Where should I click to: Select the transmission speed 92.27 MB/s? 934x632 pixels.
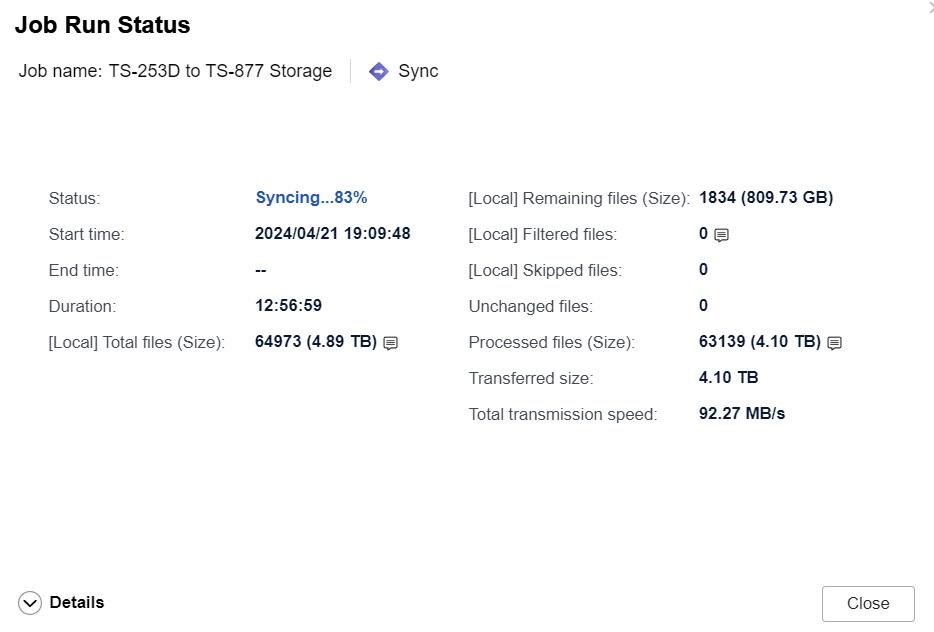tap(741, 413)
